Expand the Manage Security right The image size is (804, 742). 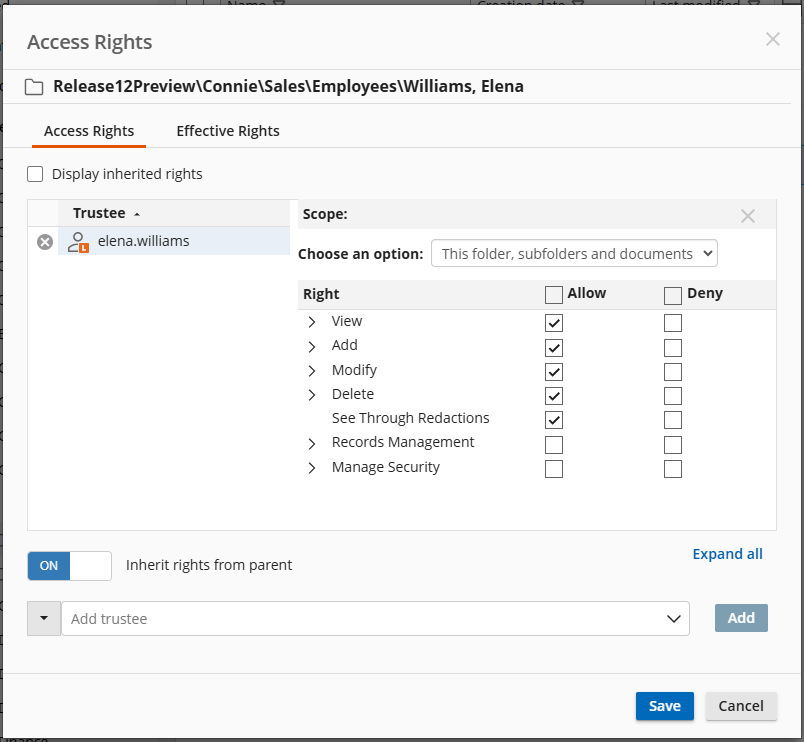(x=312, y=468)
